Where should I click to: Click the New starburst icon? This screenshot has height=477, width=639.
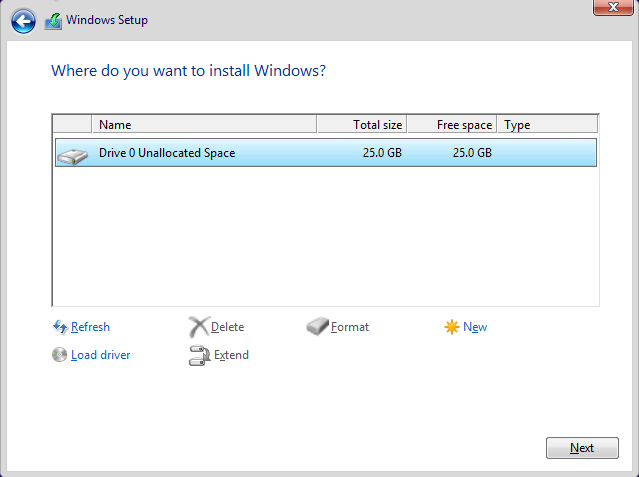452,327
